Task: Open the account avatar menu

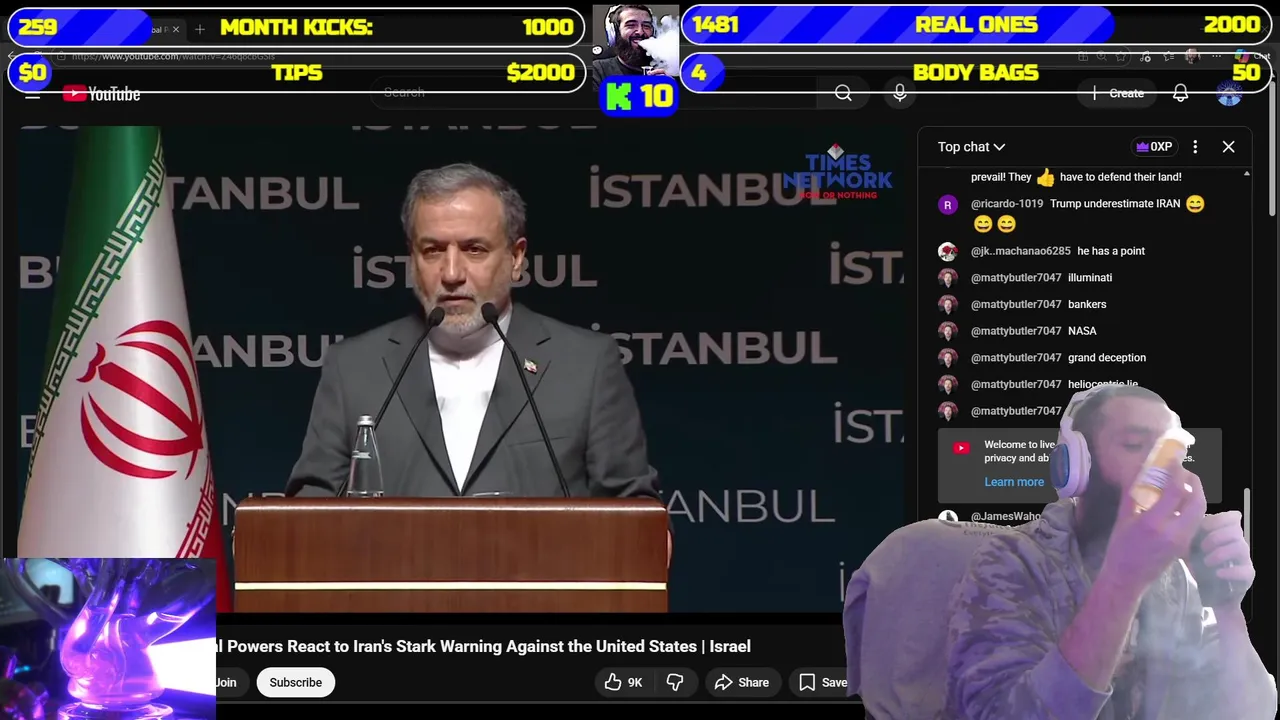Action: (x=1229, y=93)
